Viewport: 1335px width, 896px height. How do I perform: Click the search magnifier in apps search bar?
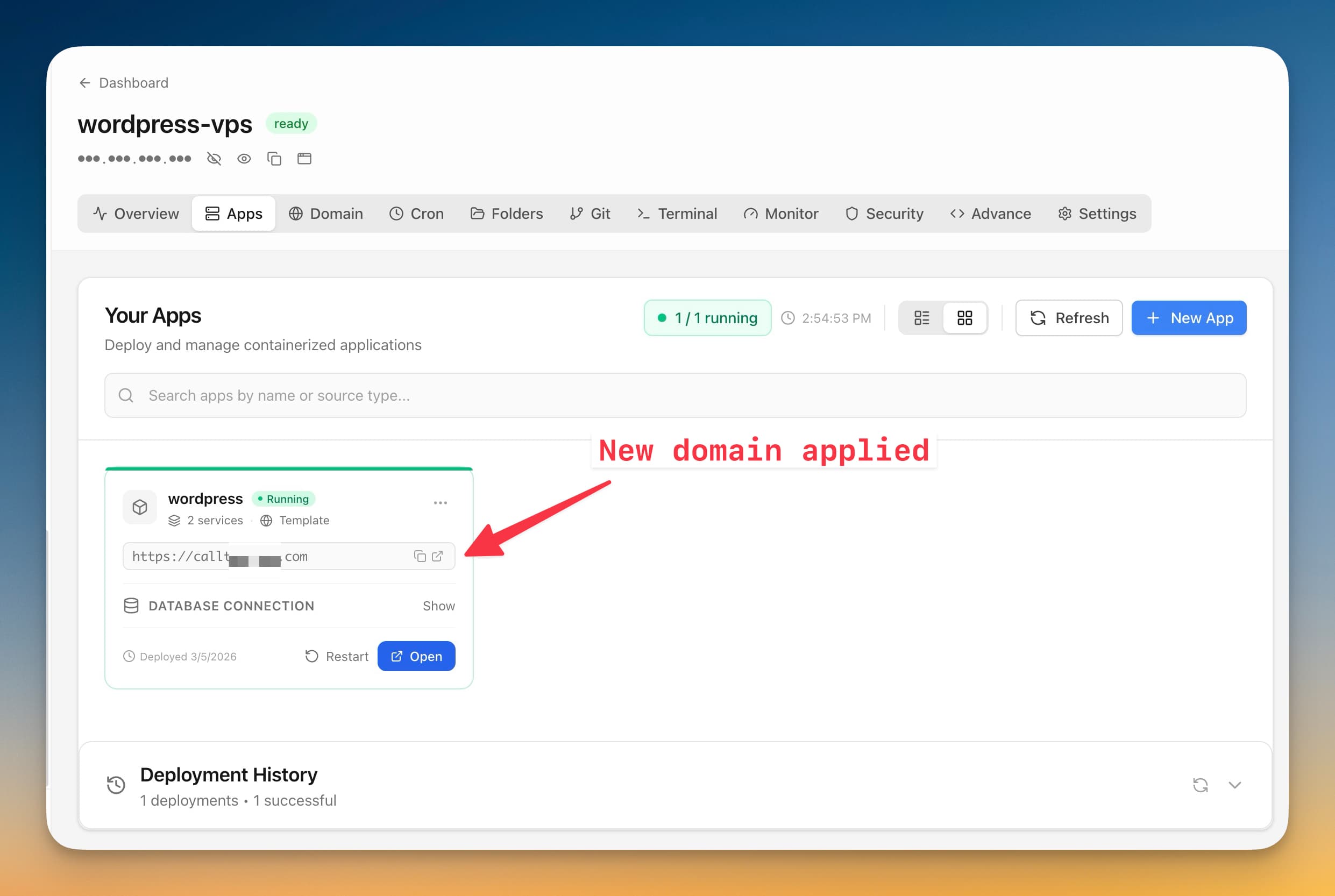coord(126,395)
